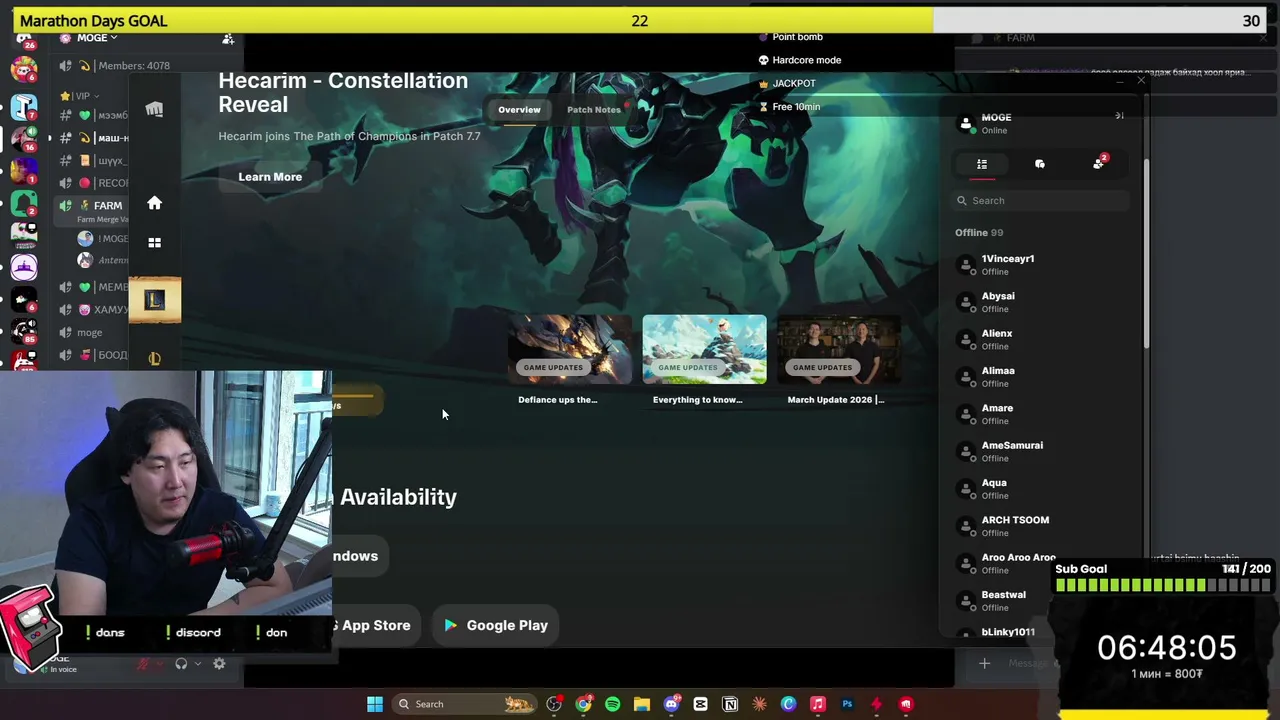Select friend Alienx in the list
1280x720 pixels.
click(x=1040, y=339)
